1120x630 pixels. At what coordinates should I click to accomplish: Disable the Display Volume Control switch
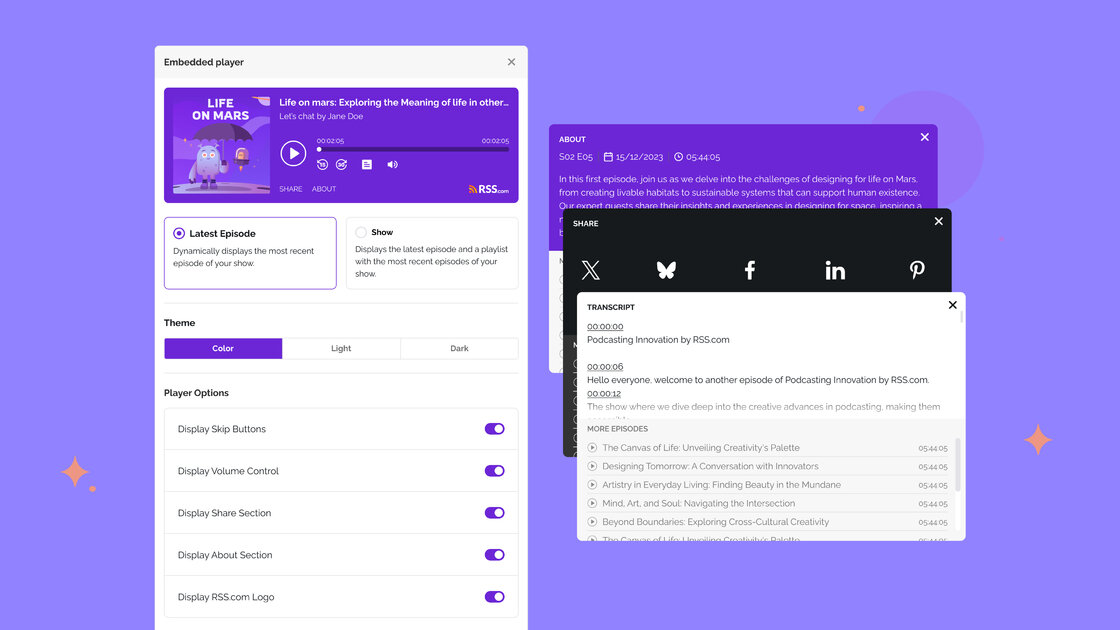coord(494,471)
